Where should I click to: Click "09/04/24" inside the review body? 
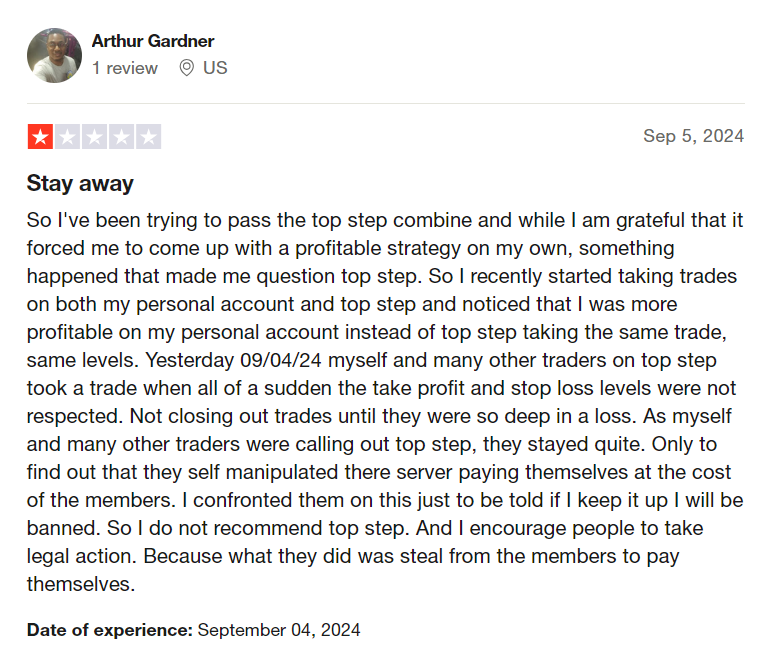click(281, 360)
